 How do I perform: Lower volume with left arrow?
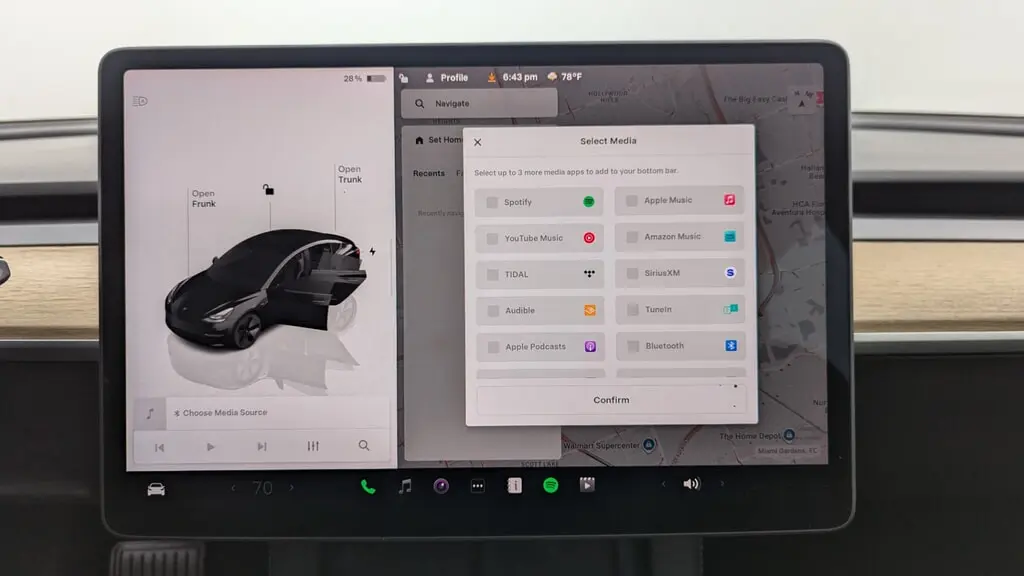point(664,484)
